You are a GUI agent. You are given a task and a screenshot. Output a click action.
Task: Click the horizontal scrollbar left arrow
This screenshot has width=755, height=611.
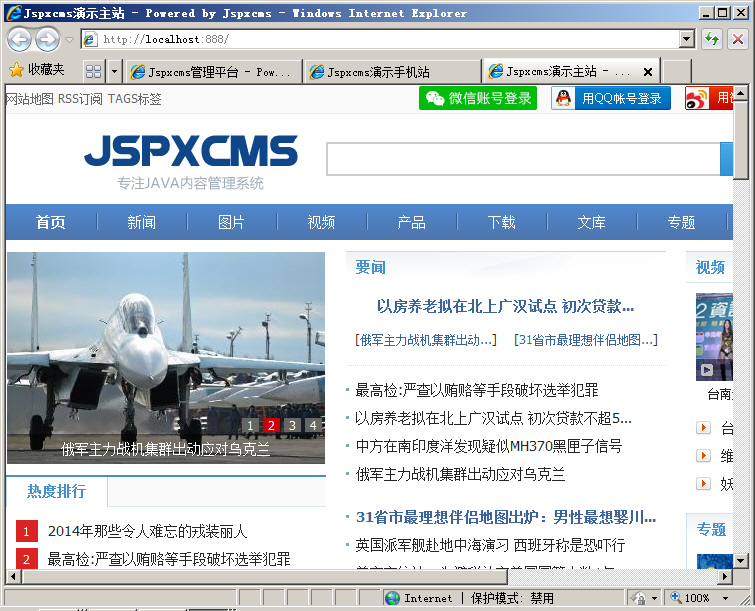(x=14, y=576)
